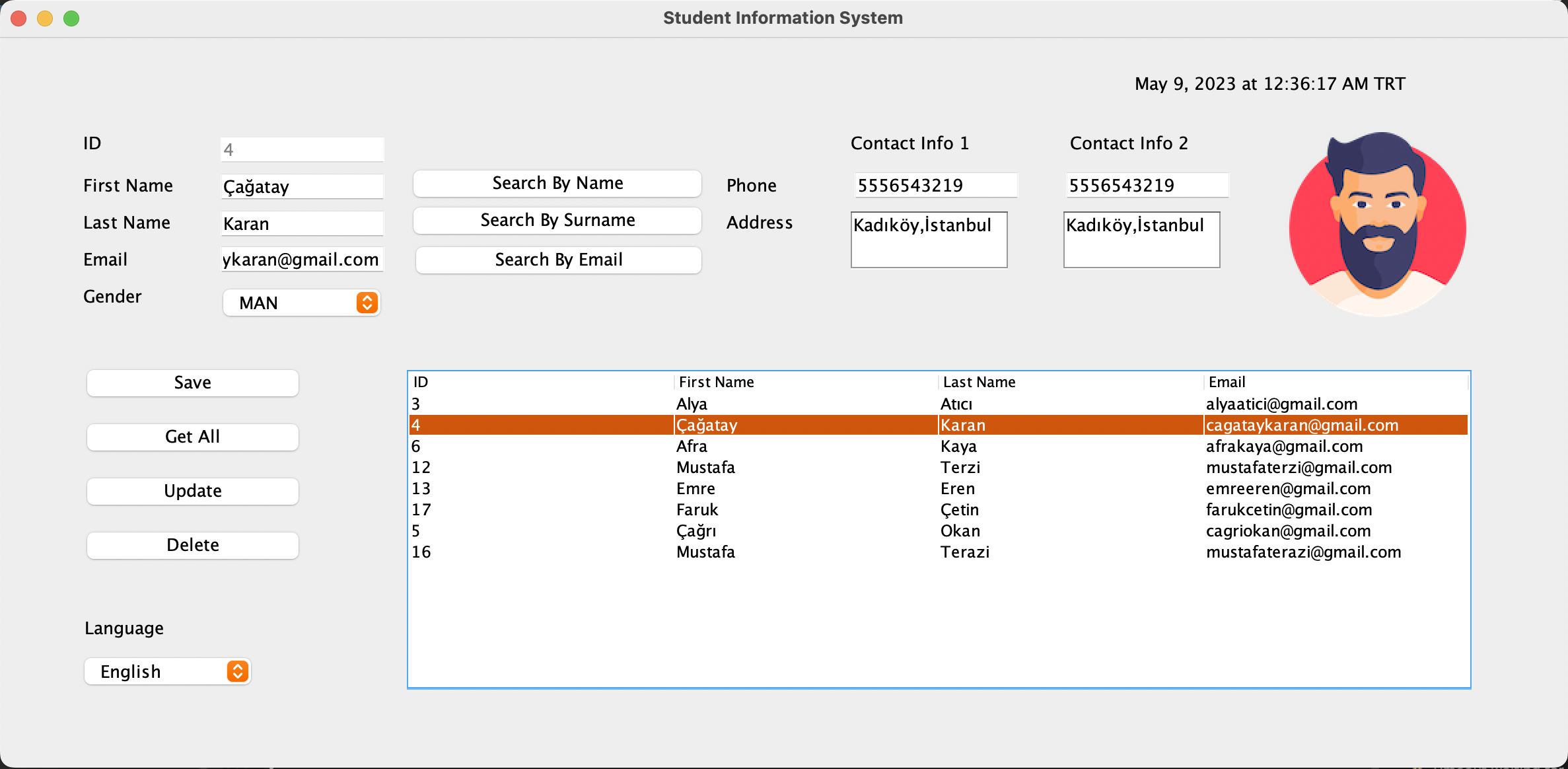Click the First Name input field
Viewport: 1568px width, 769px height.
click(301, 186)
